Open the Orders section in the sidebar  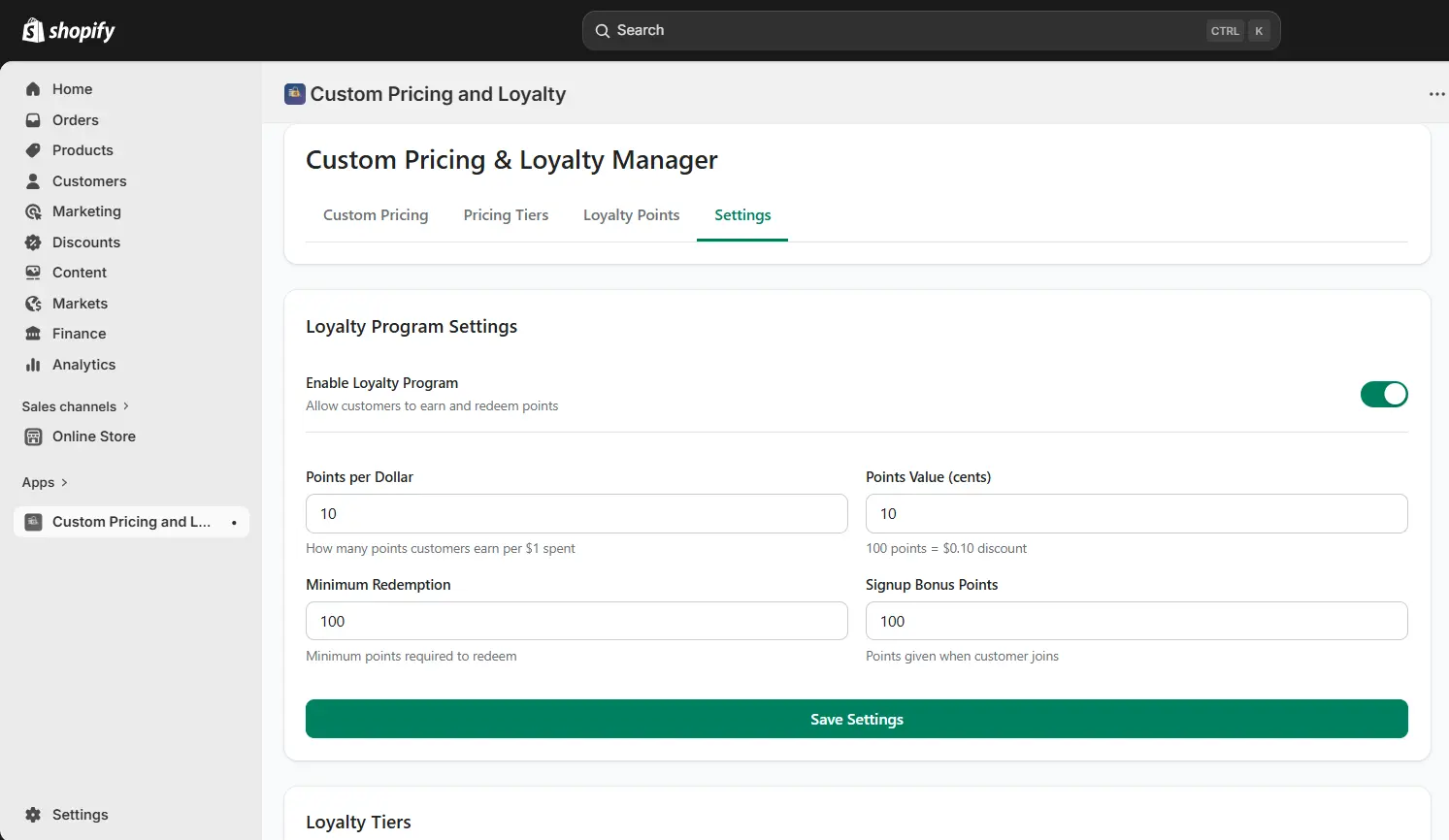coord(75,119)
